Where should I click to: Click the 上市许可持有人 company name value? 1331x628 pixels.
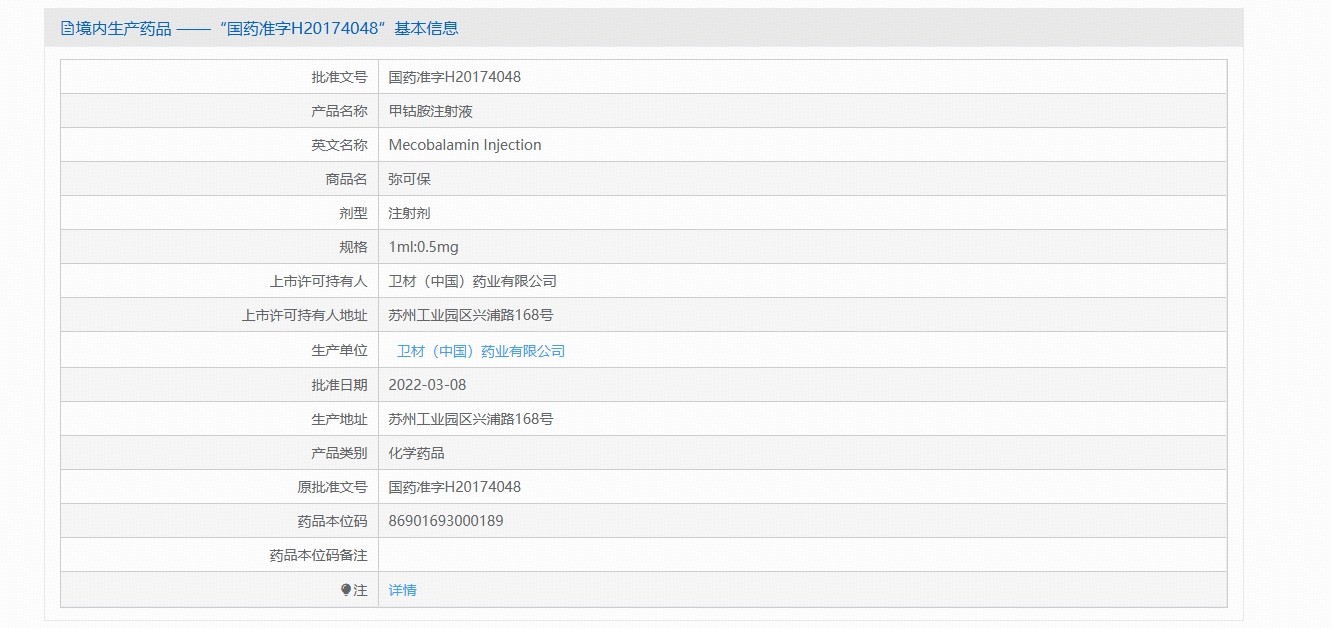click(472, 281)
